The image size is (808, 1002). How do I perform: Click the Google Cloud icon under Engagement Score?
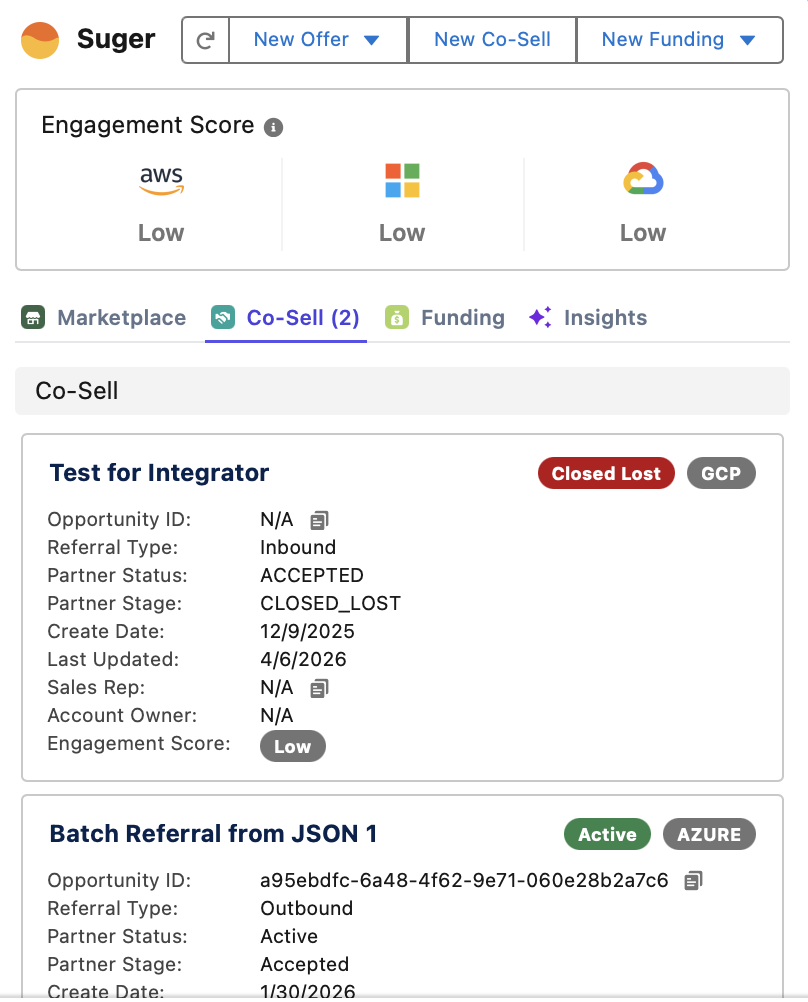click(642, 178)
